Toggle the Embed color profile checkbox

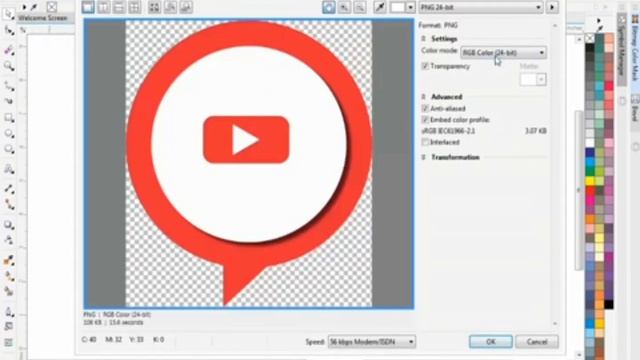click(x=425, y=120)
